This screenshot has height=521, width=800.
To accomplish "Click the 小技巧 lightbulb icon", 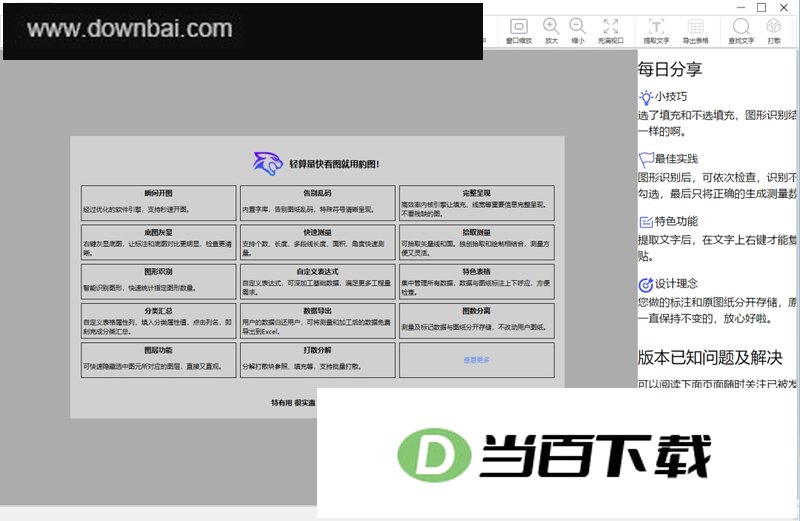I will tap(646, 97).
